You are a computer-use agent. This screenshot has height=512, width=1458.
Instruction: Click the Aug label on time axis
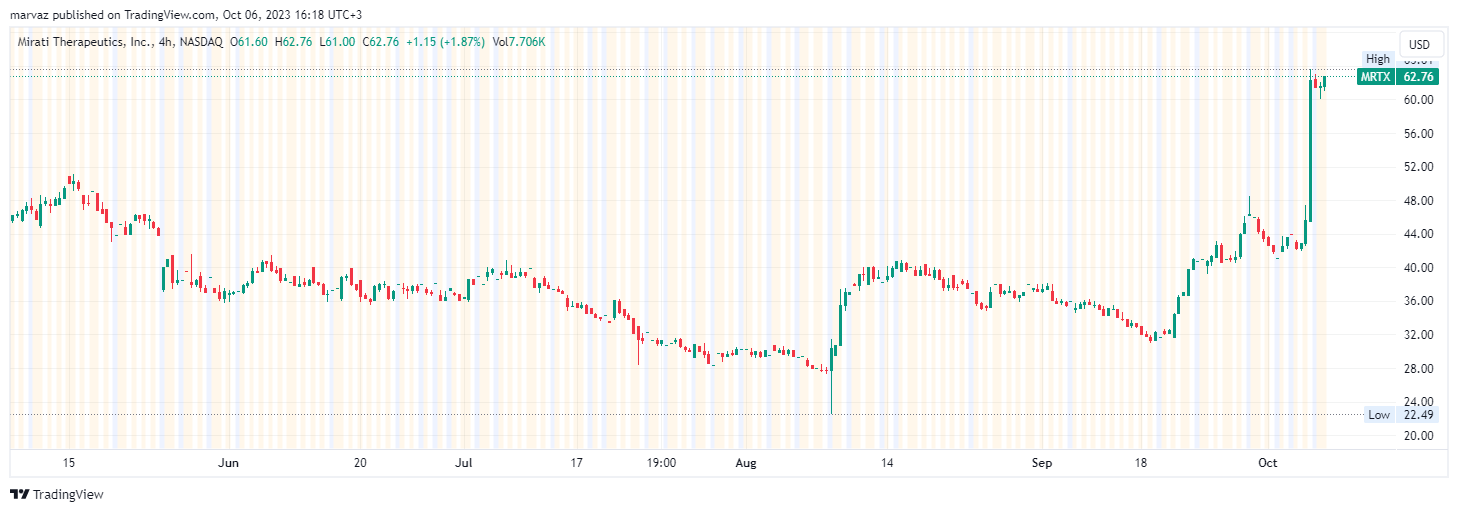click(x=745, y=463)
